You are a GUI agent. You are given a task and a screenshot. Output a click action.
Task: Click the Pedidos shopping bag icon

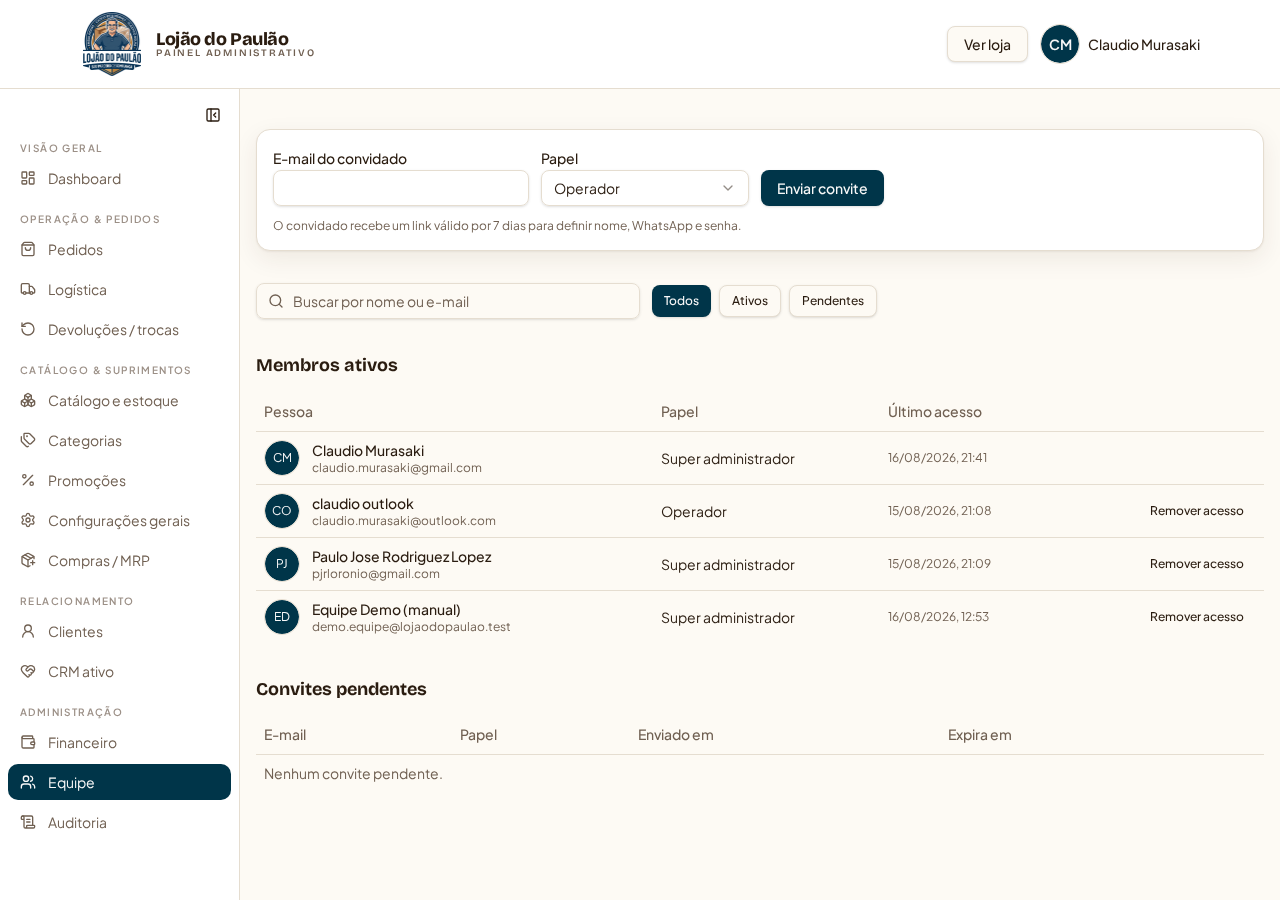tap(28, 249)
